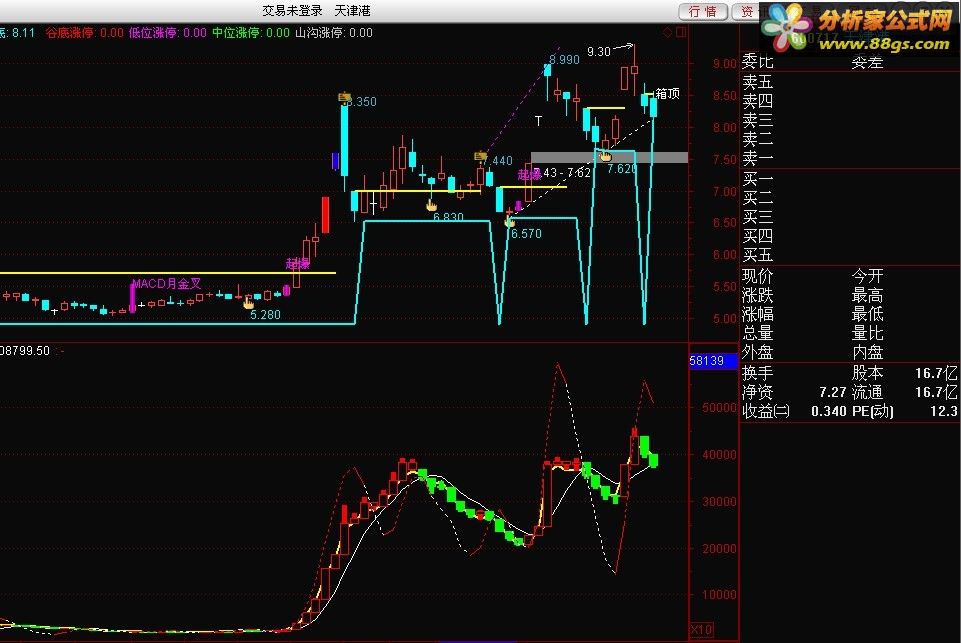Select the 山沟涨停 indicator value
The width and height of the screenshot is (961, 643).
(334, 33)
